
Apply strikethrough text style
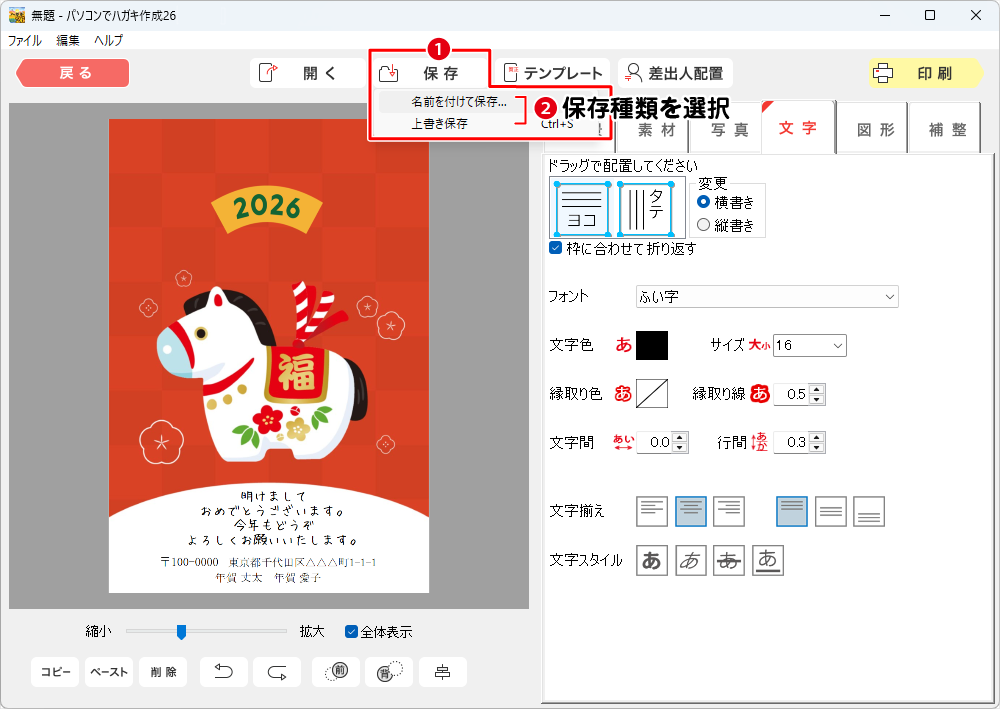click(x=729, y=561)
